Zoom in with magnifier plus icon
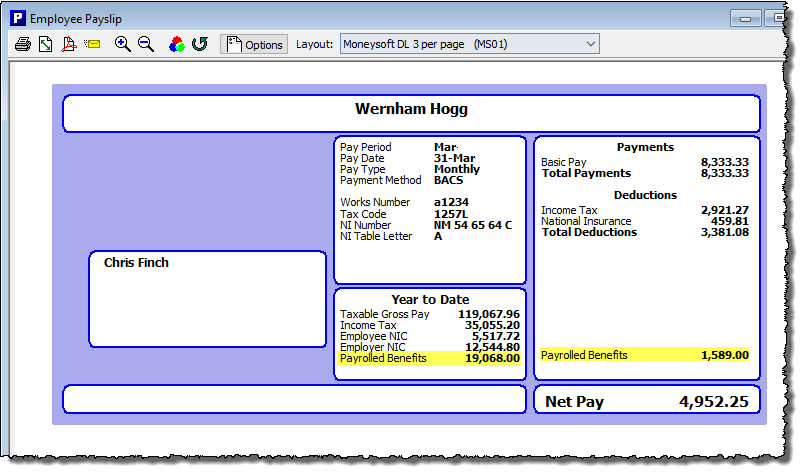 122,44
